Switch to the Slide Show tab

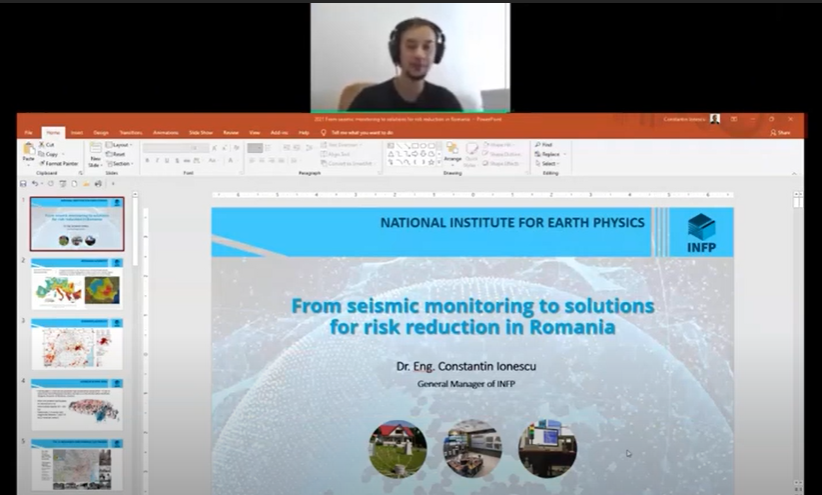click(x=201, y=133)
